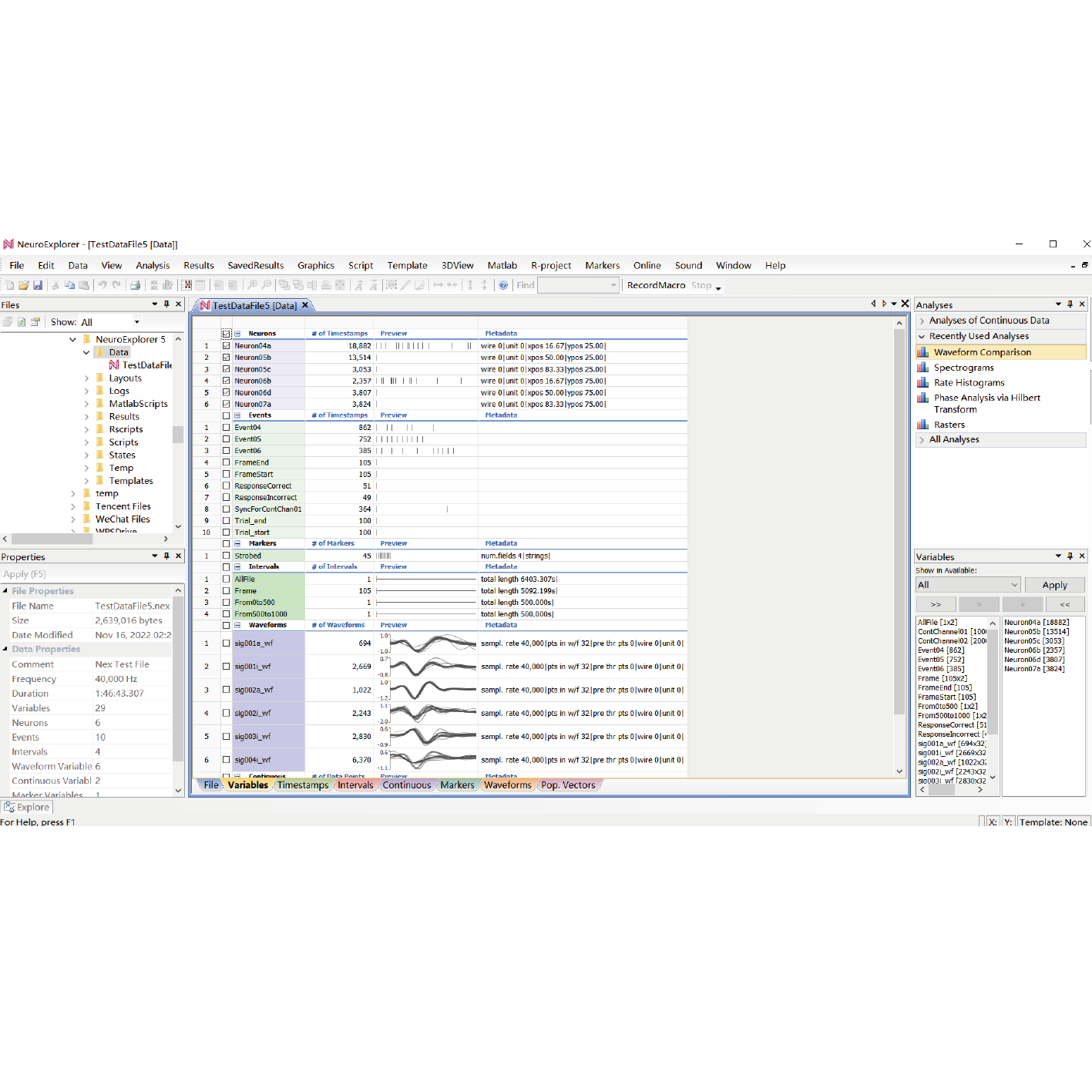Click the Explore tab at bottom left
Image resolution: width=1092 pixels, height=1092 pixels.
27,807
